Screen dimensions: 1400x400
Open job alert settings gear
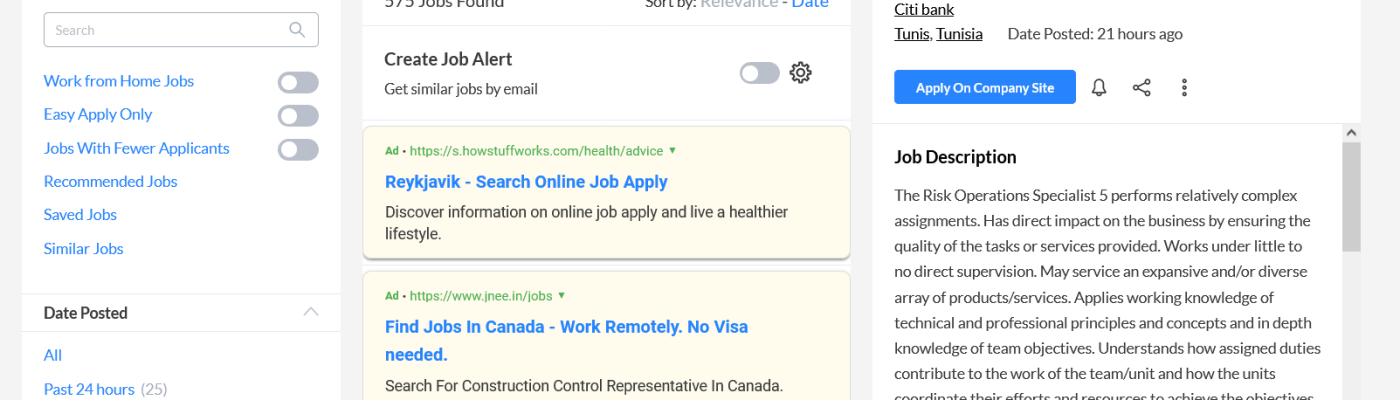click(x=800, y=73)
